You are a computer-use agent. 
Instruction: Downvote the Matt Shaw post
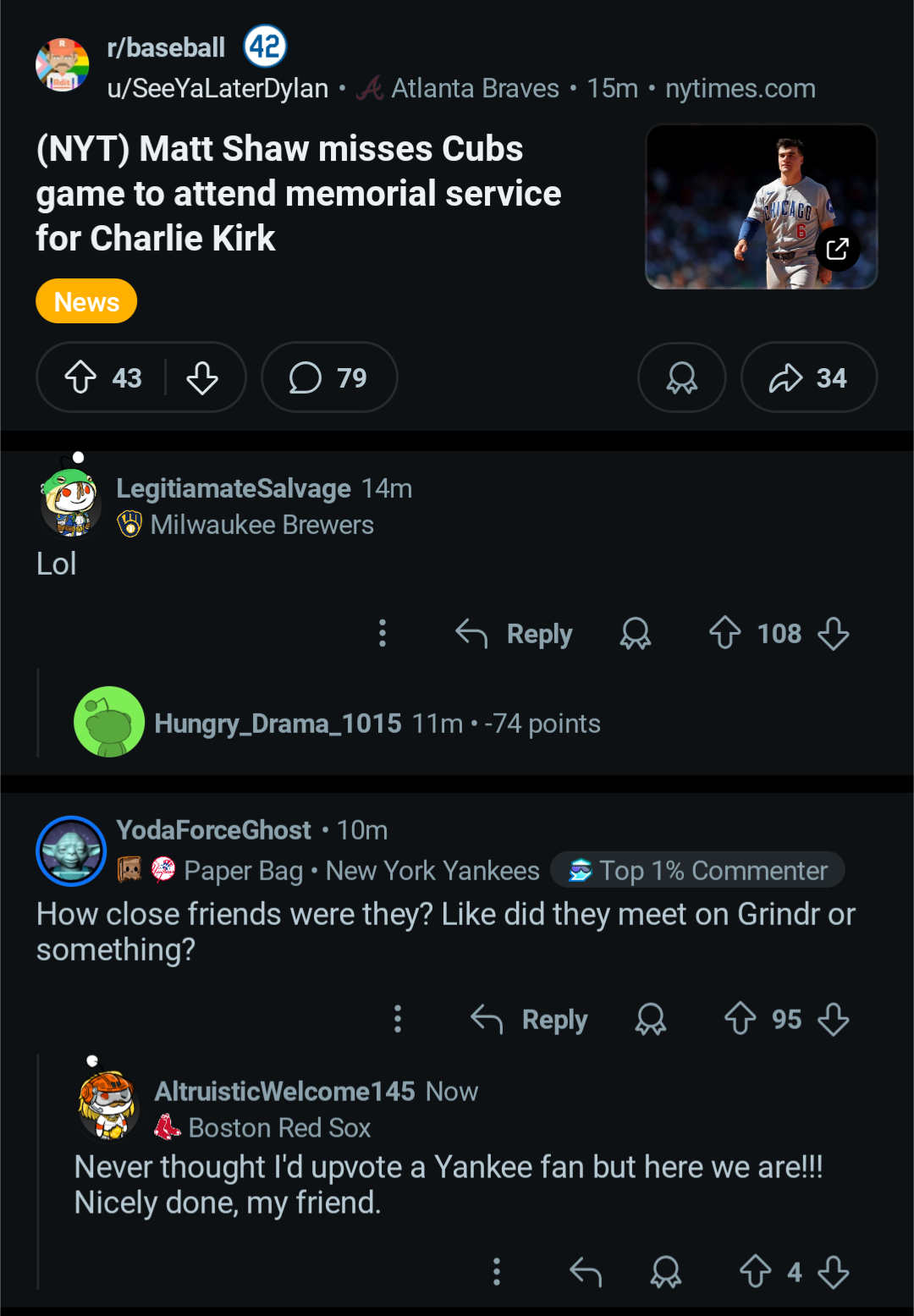(202, 377)
